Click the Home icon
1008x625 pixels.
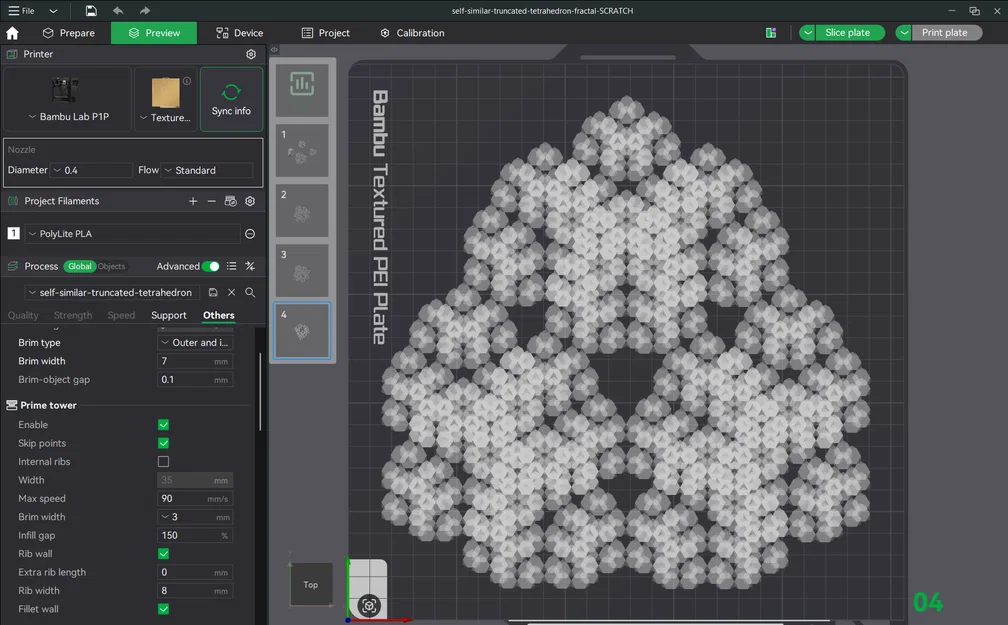(12, 33)
